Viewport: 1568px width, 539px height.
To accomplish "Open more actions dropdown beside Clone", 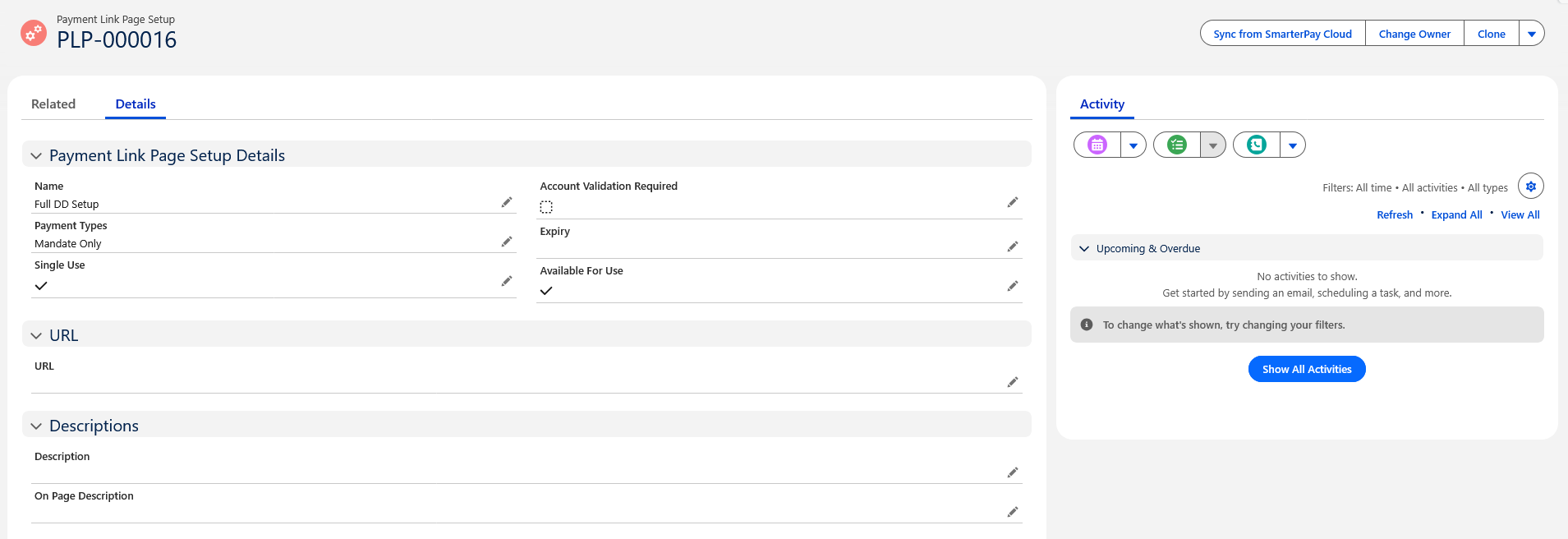I will [x=1531, y=34].
